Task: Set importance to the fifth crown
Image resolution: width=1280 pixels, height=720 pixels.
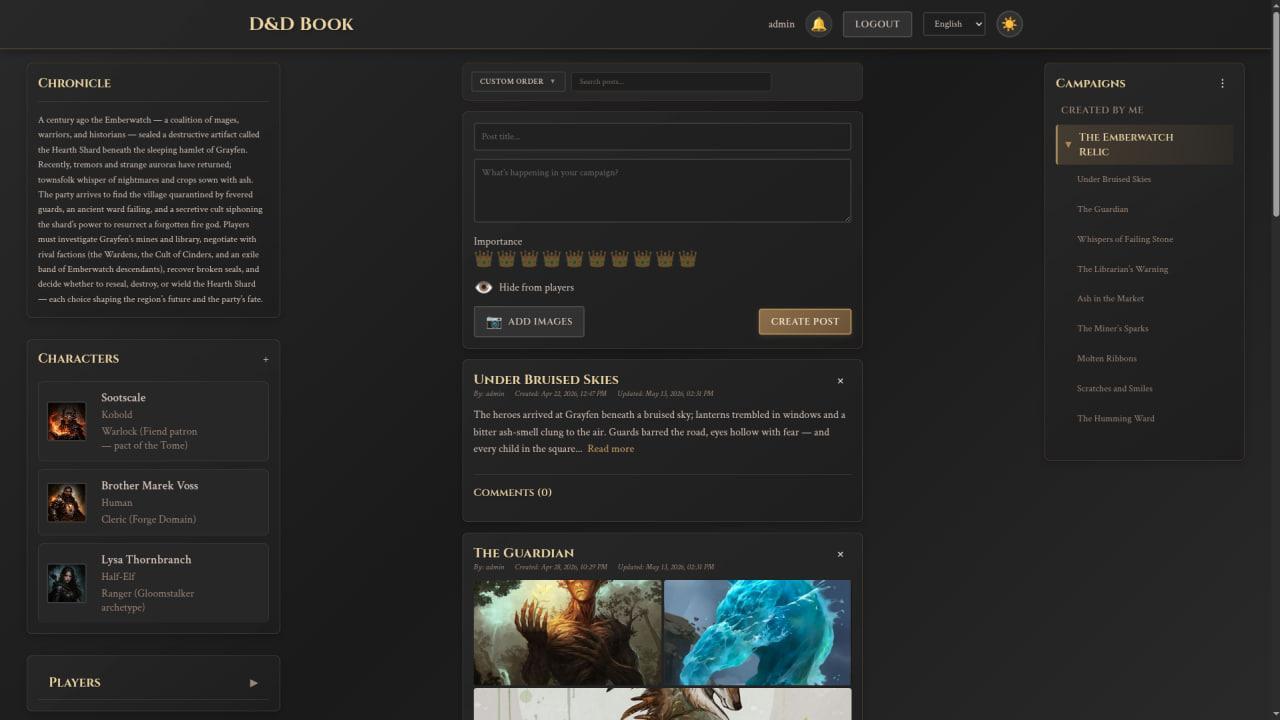Action: (574, 259)
